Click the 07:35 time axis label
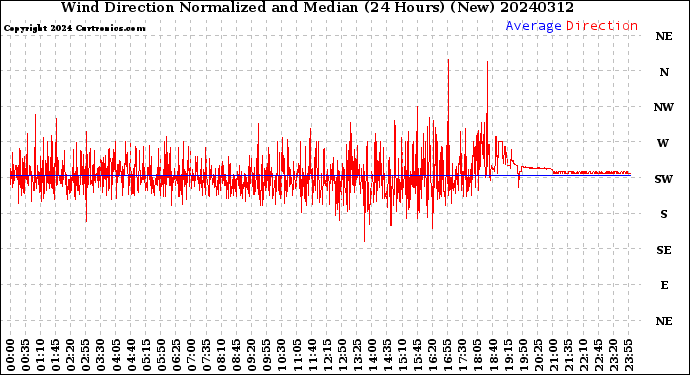Image resolution: width=690 pixels, height=375 pixels. (x=206, y=355)
